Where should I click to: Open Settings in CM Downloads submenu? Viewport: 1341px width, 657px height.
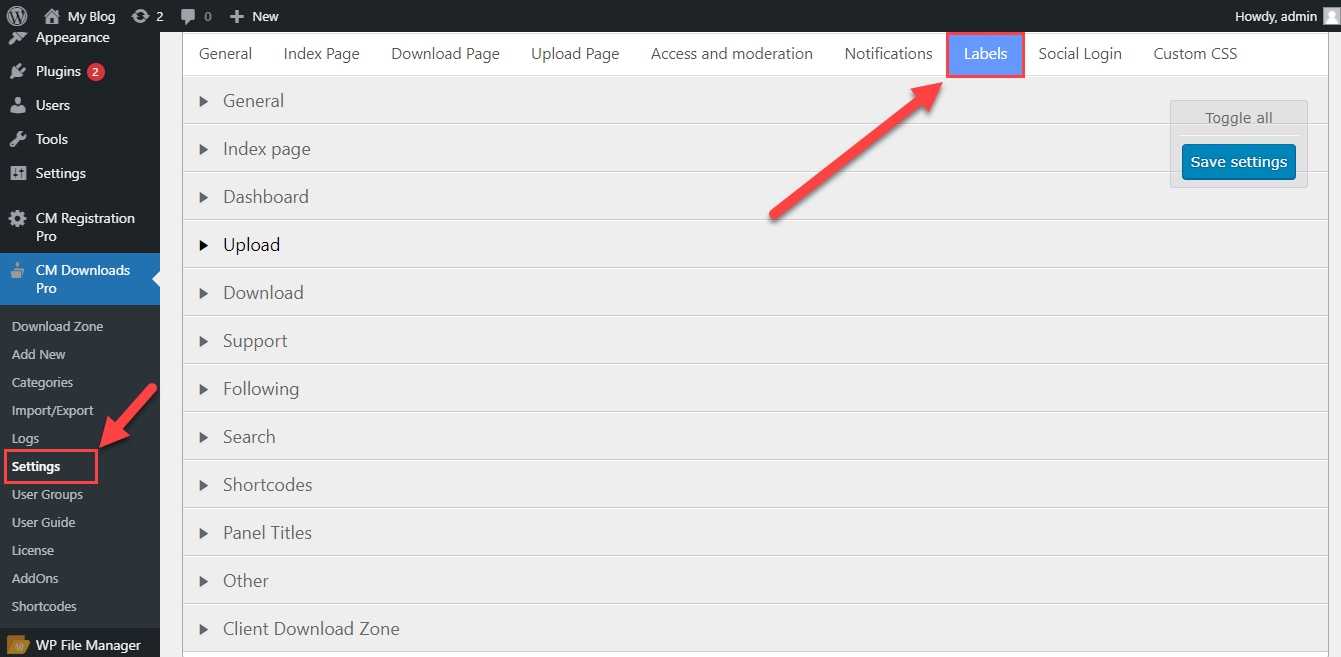point(36,466)
